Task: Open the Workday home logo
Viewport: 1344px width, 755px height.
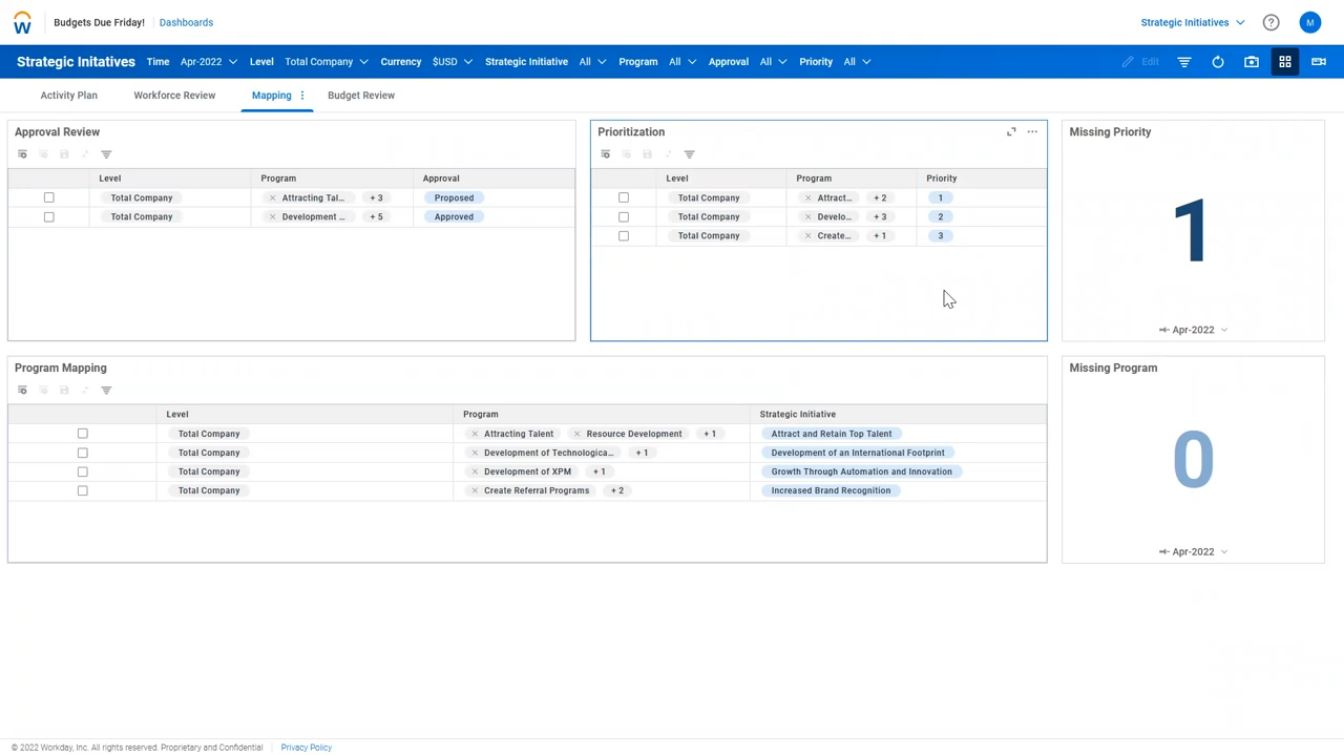Action: pyautogui.click(x=19, y=21)
